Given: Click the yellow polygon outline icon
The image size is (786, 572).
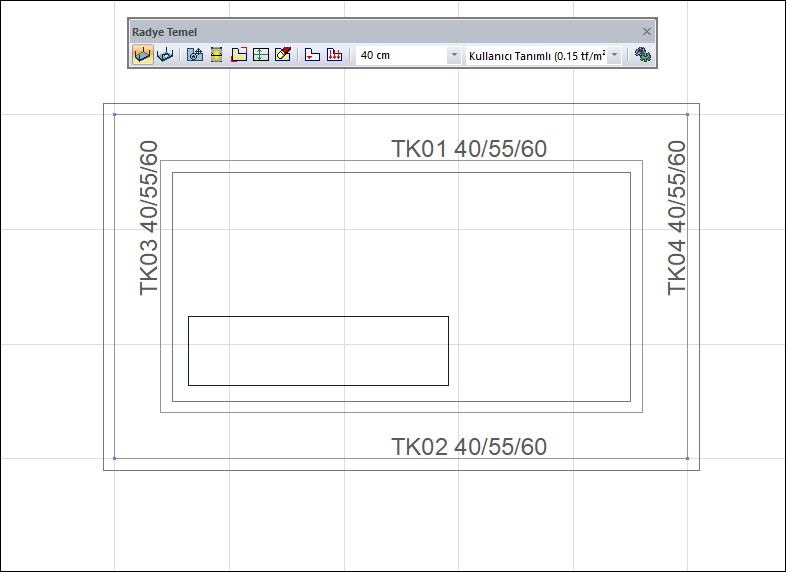Looking at the screenshot, I should pos(239,55).
